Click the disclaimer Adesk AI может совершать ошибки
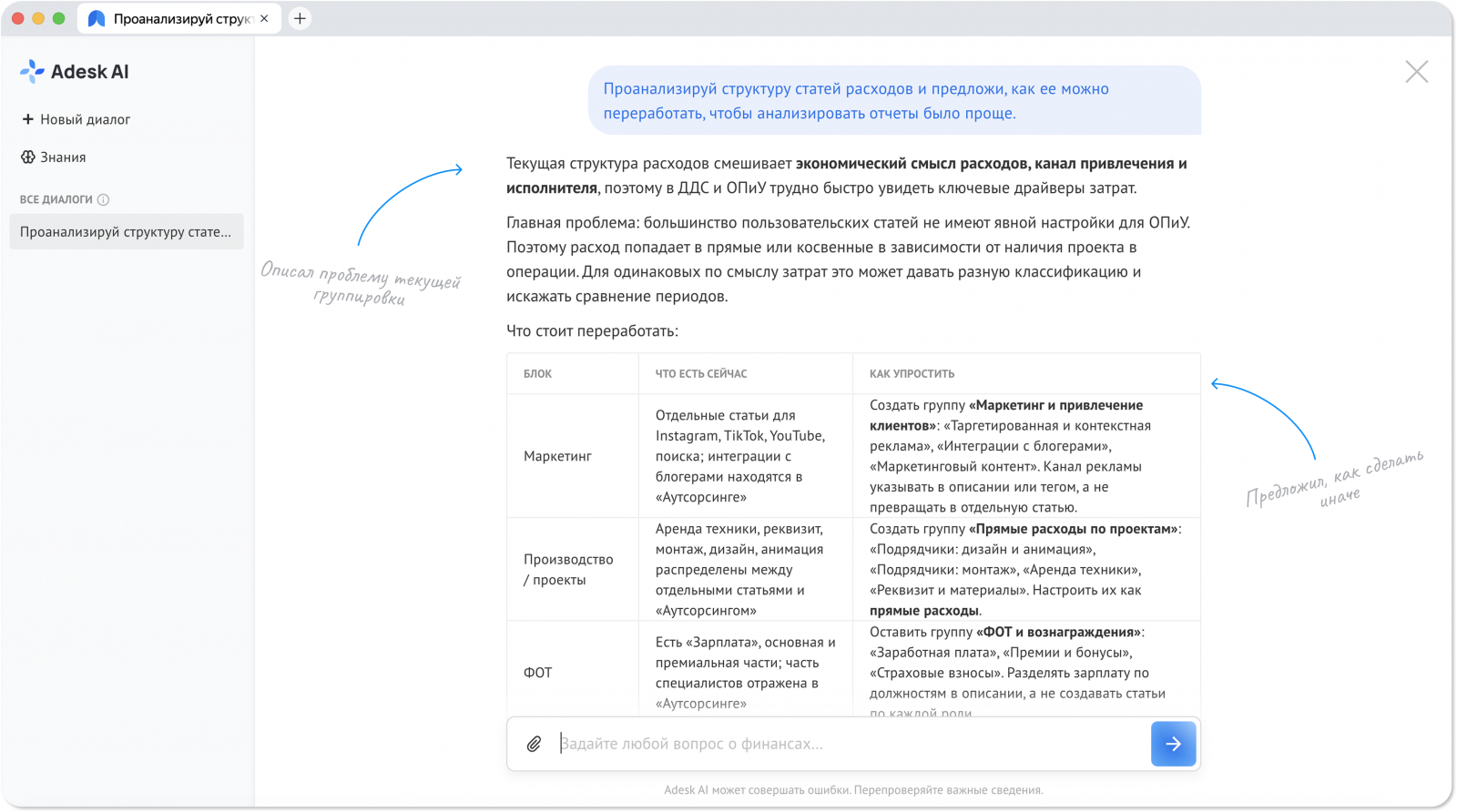 [853, 790]
